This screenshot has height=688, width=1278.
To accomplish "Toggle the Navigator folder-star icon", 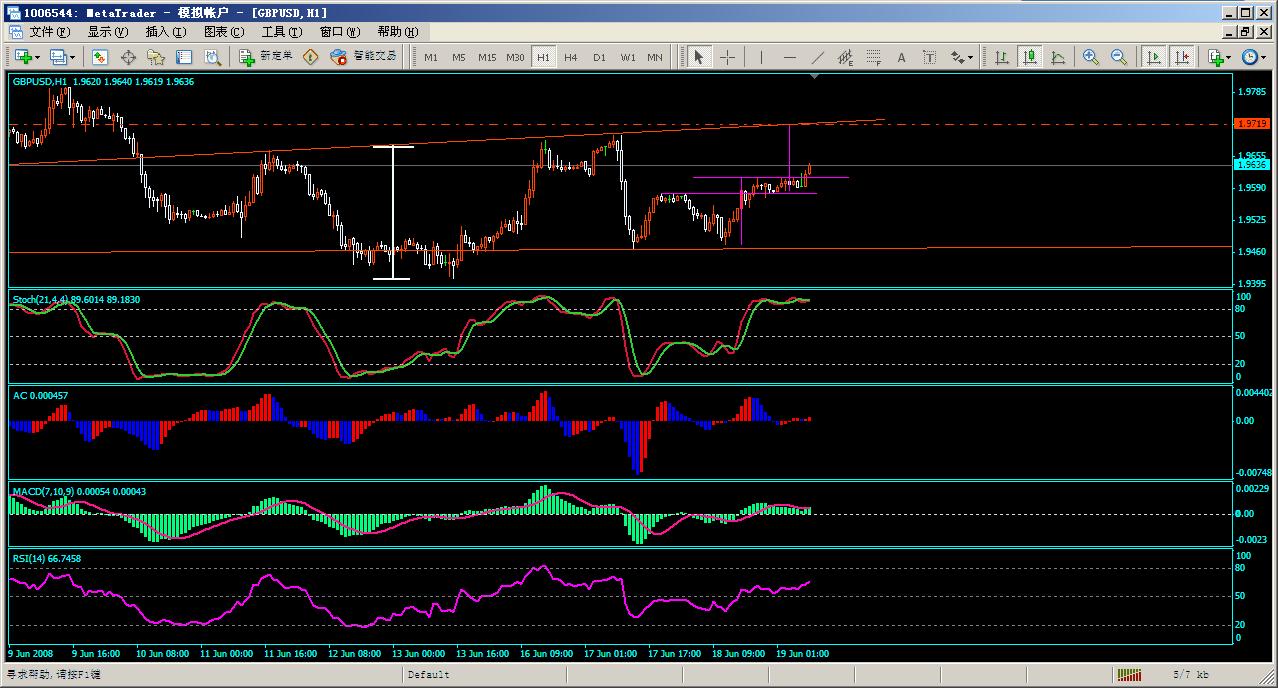I will pos(156,57).
